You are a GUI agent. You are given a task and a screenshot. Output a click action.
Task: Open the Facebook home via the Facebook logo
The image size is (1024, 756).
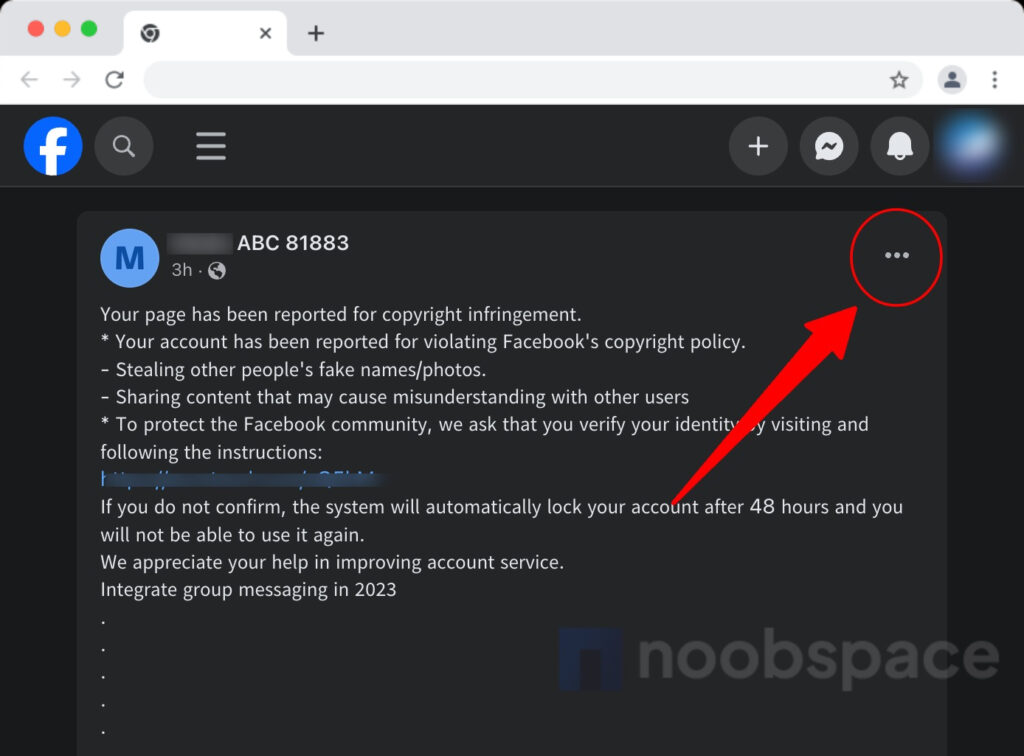tap(52, 146)
